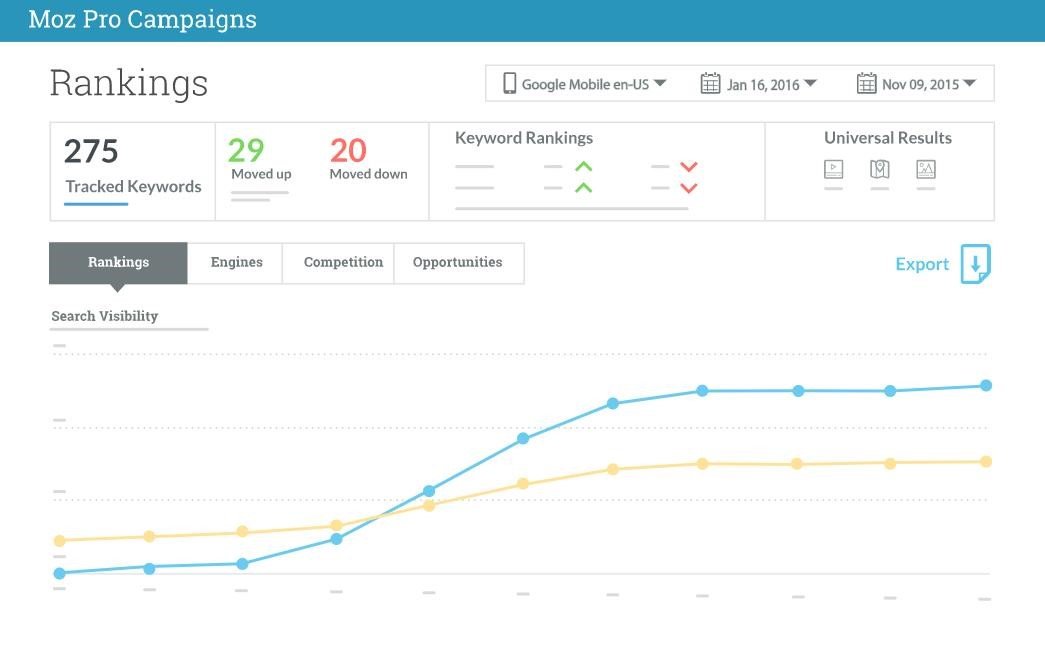1045x649 pixels.
Task: Switch to the Engines tab
Action: [236, 263]
